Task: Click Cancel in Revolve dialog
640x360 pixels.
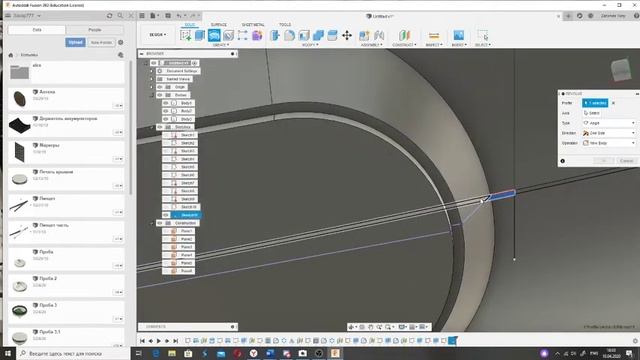Action: 626,161
